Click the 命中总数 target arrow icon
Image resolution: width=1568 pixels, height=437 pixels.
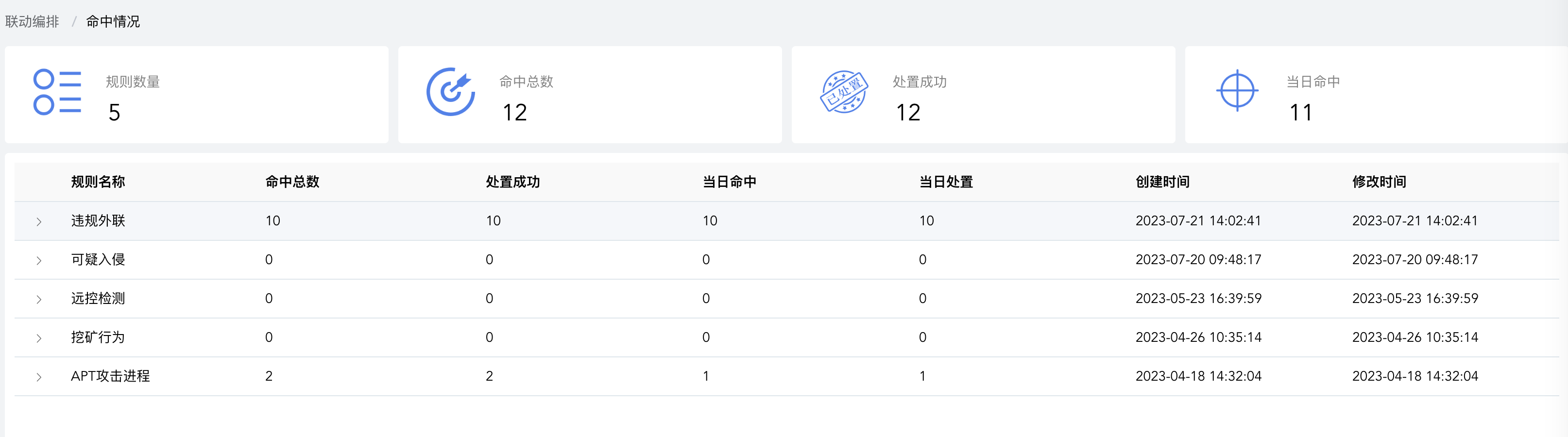click(450, 92)
